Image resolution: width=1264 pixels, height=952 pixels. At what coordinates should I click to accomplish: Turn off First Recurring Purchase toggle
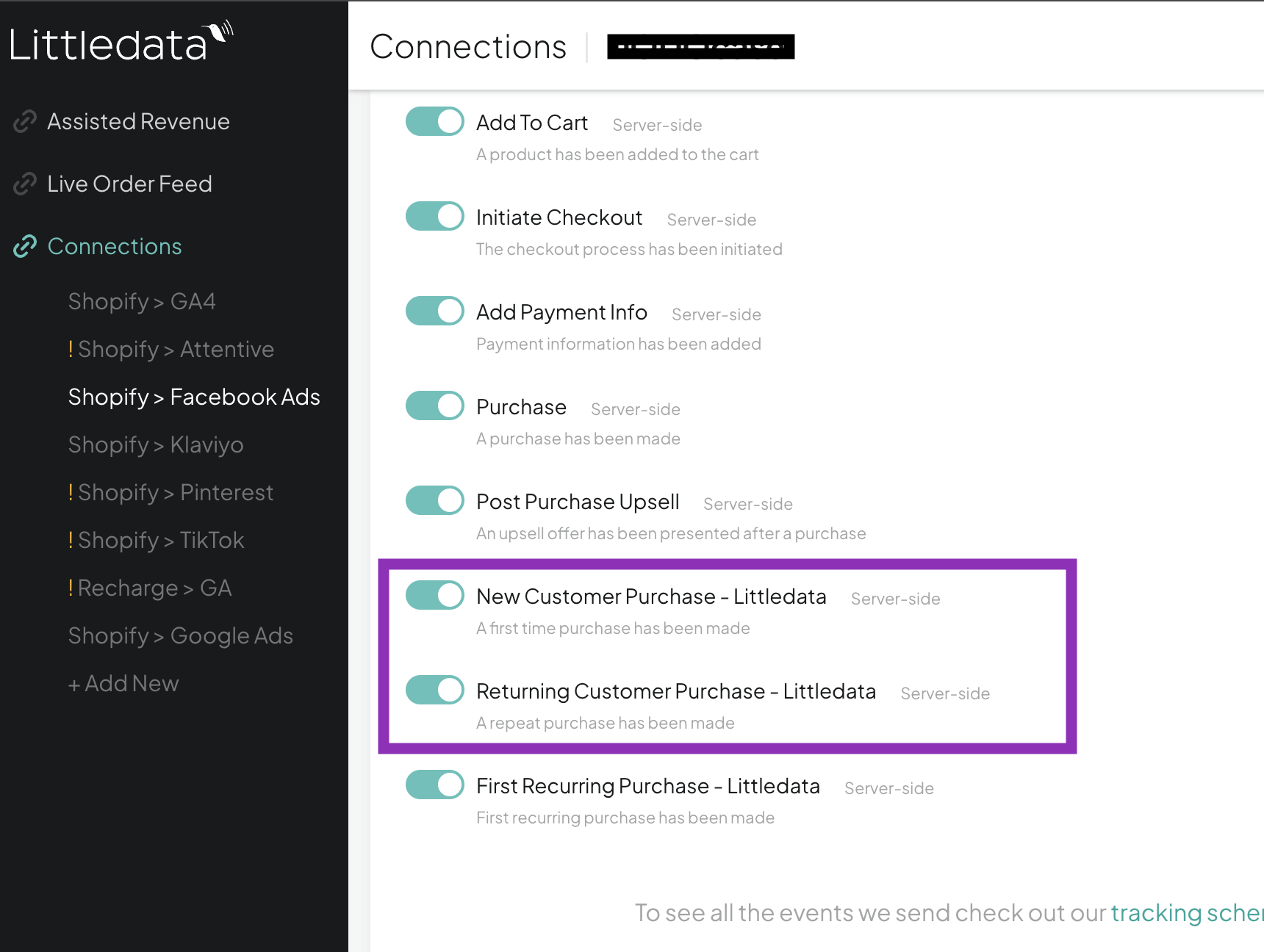(x=435, y=785)
